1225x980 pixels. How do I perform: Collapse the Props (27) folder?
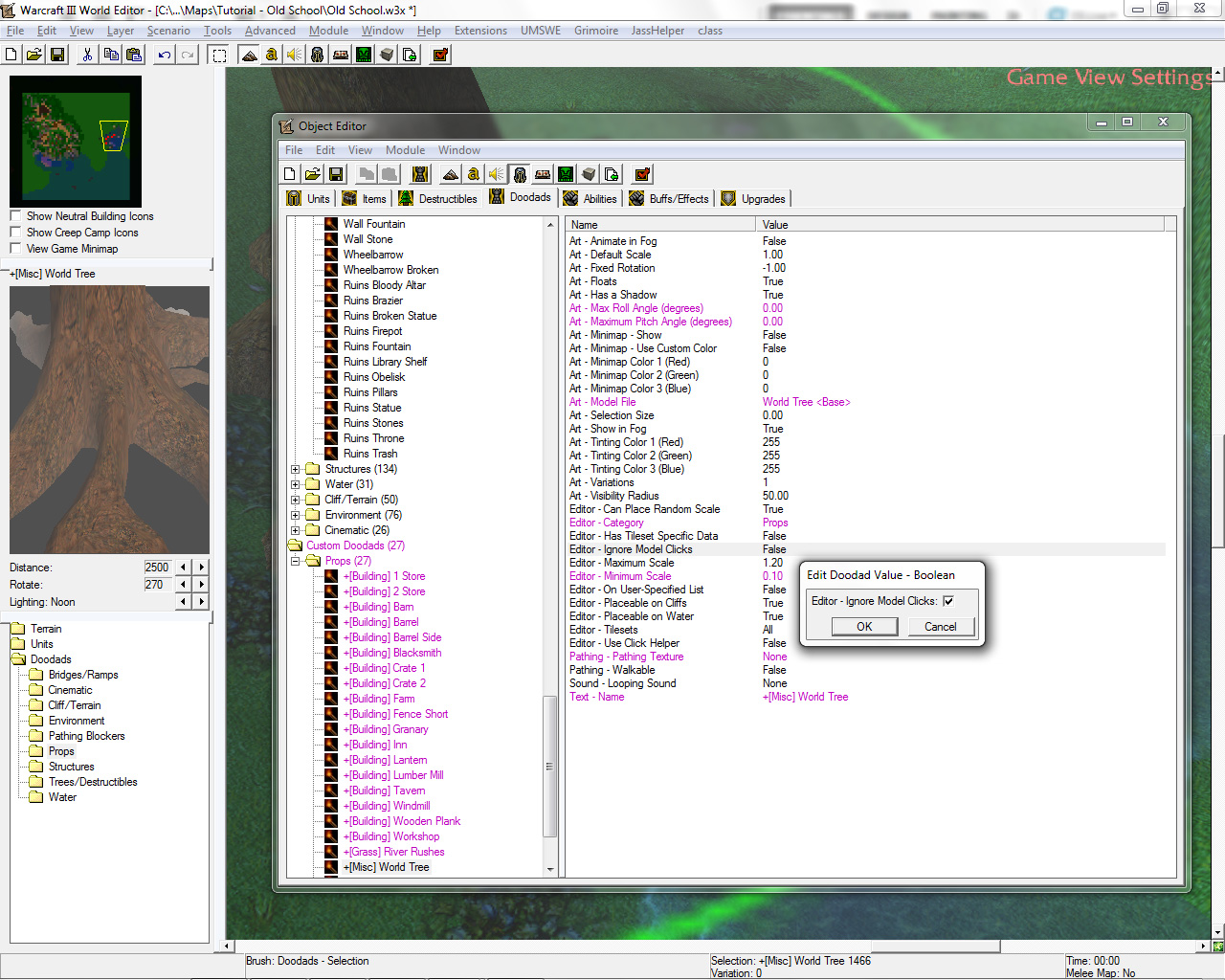[296, 561]
